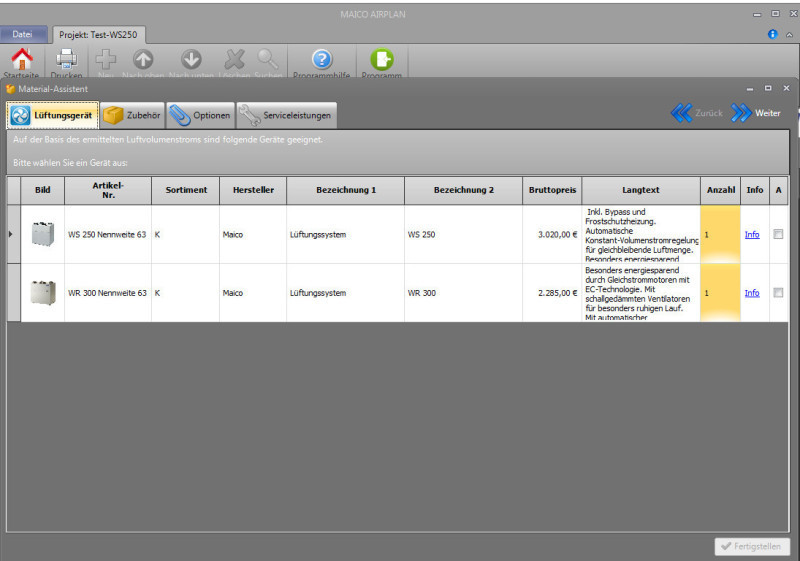This screenshot has height=561, width=800.
Task: Click the blue info icon top right
Action: [772, 34]
